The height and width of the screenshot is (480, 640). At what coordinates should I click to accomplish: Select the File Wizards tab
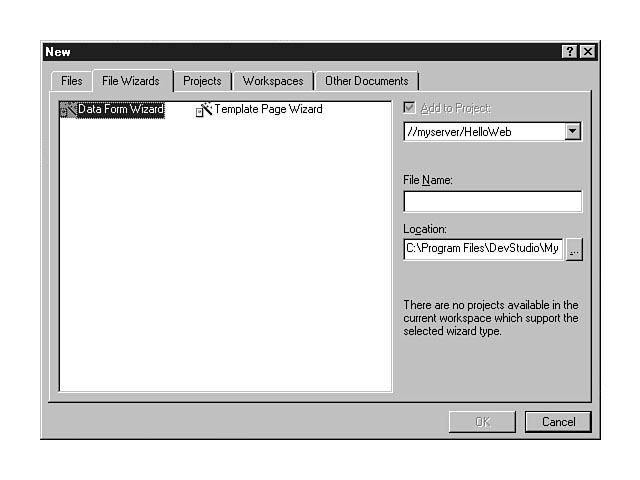[131, 81]
